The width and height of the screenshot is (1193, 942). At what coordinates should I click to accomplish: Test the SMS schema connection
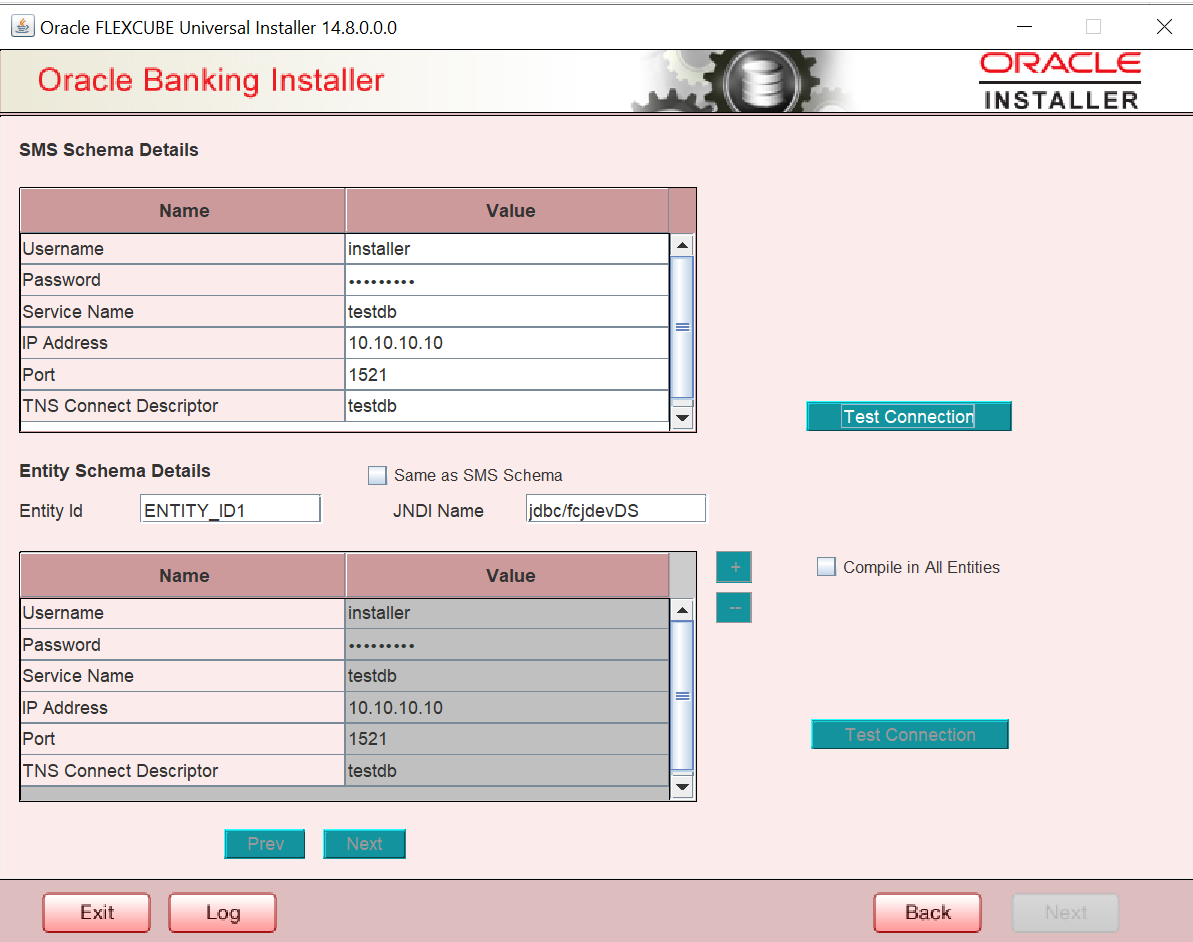(908, 417)
